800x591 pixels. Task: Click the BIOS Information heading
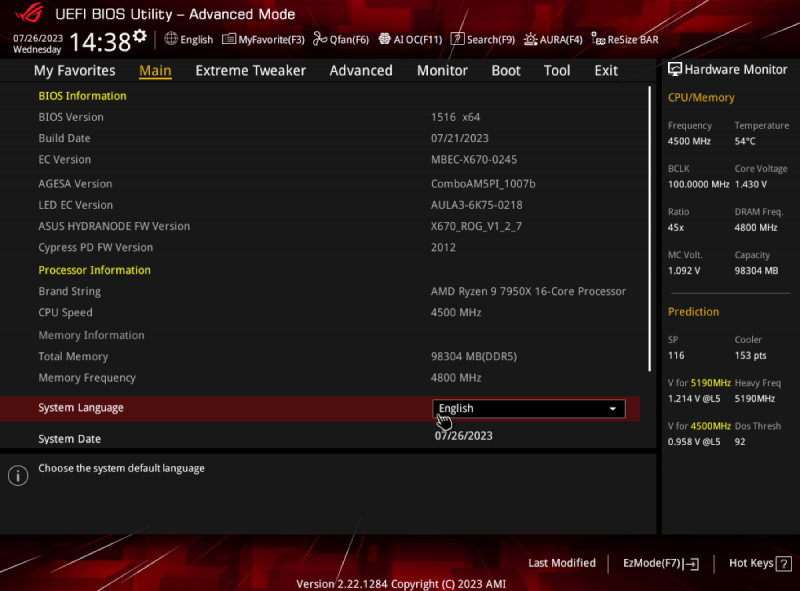tap(82, 96)
